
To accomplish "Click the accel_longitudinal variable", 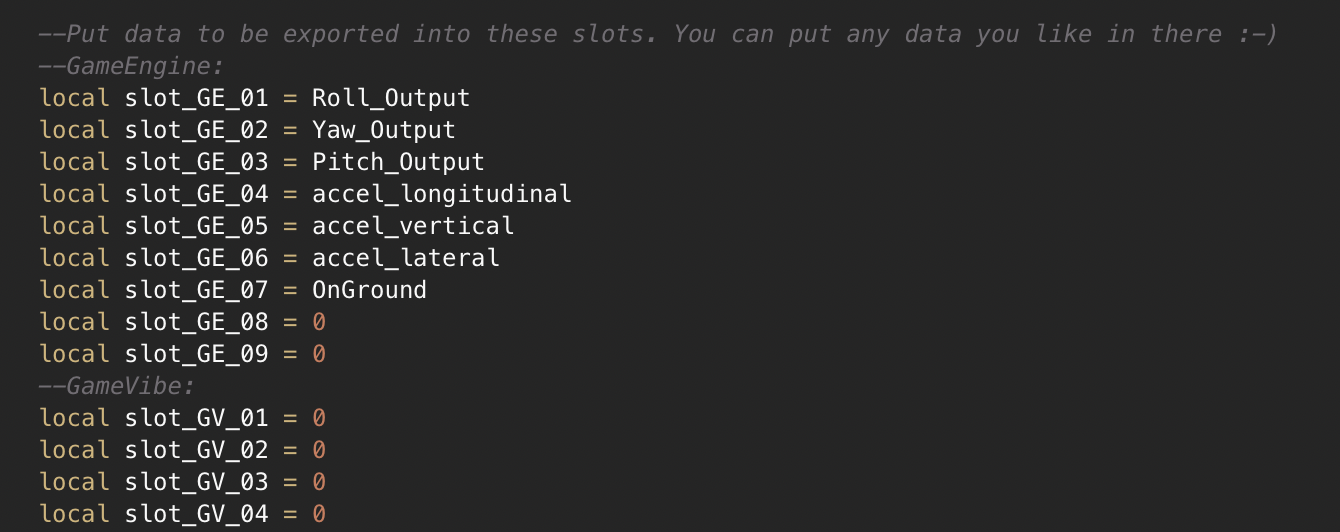I will pos(441,194).
